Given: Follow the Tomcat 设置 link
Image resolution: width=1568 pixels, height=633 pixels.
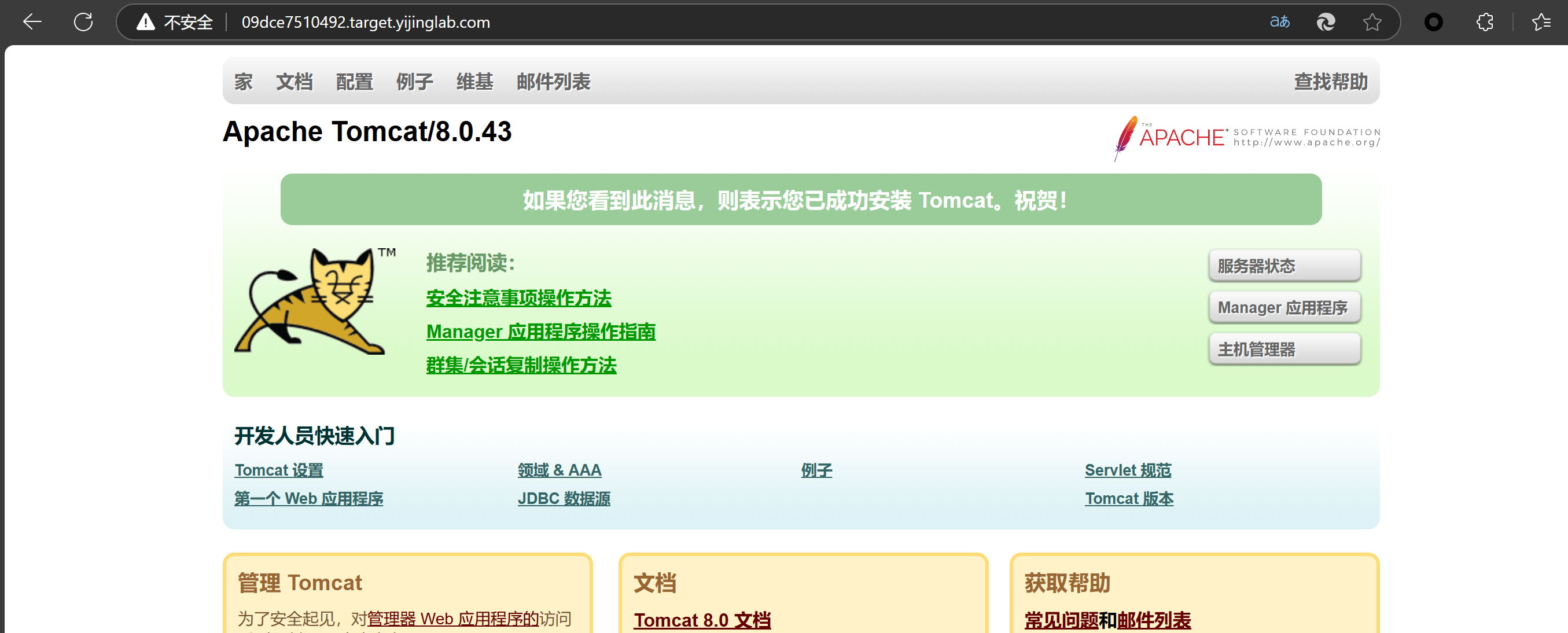Looking at the screenshot, I should click(x=279, y=470).
